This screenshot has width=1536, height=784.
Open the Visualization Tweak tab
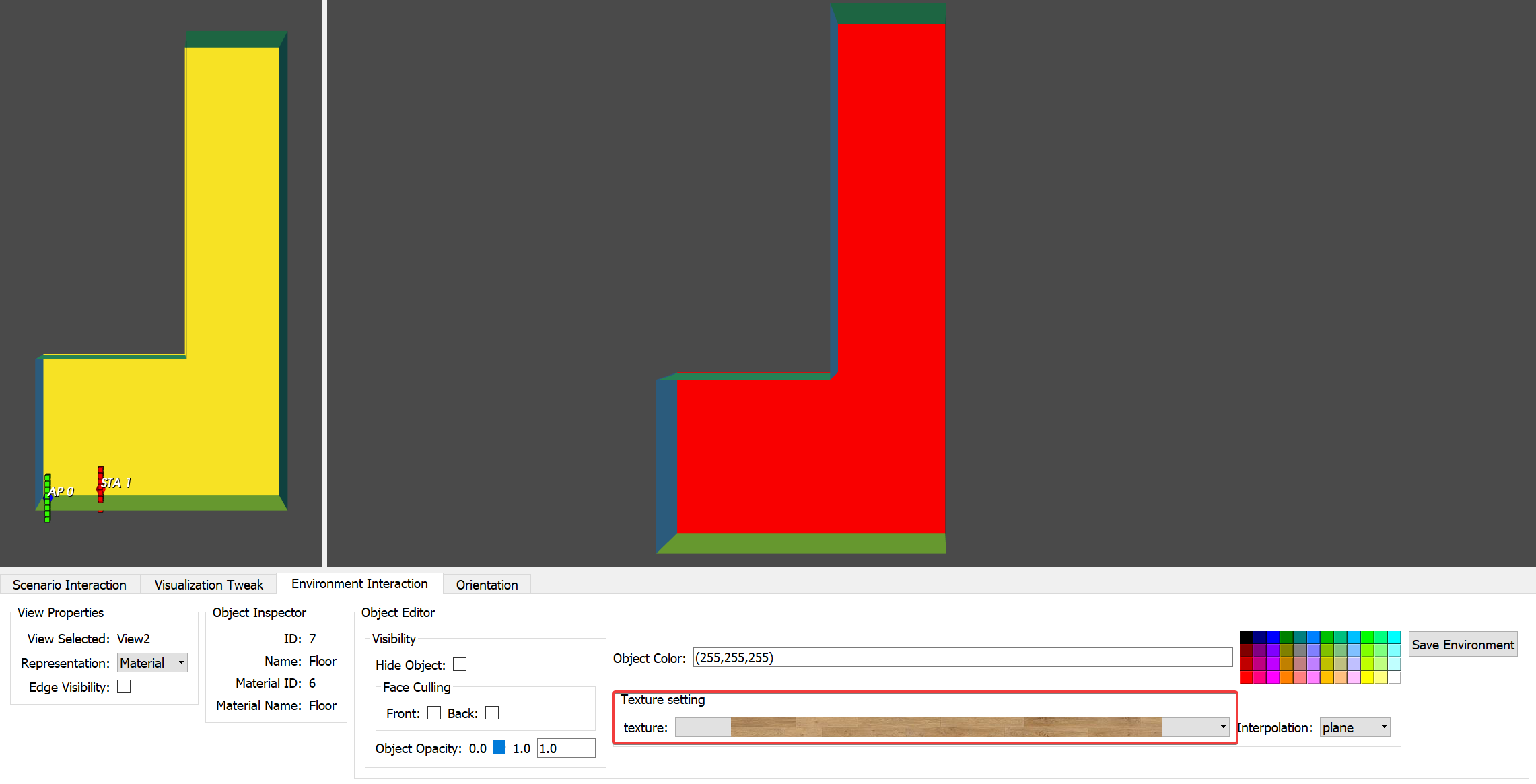tap(209, 585)
